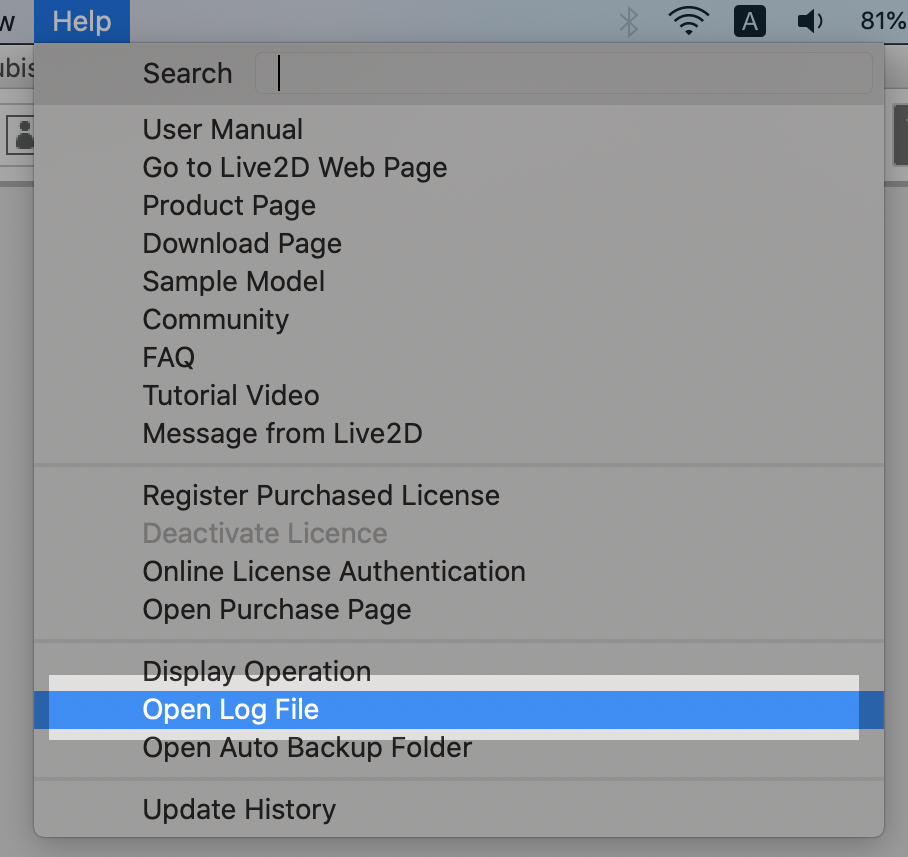Click the person icon in toolbar
Image resolution: width=908 pixels, height=857 pixels.
[x=21, y=134]
